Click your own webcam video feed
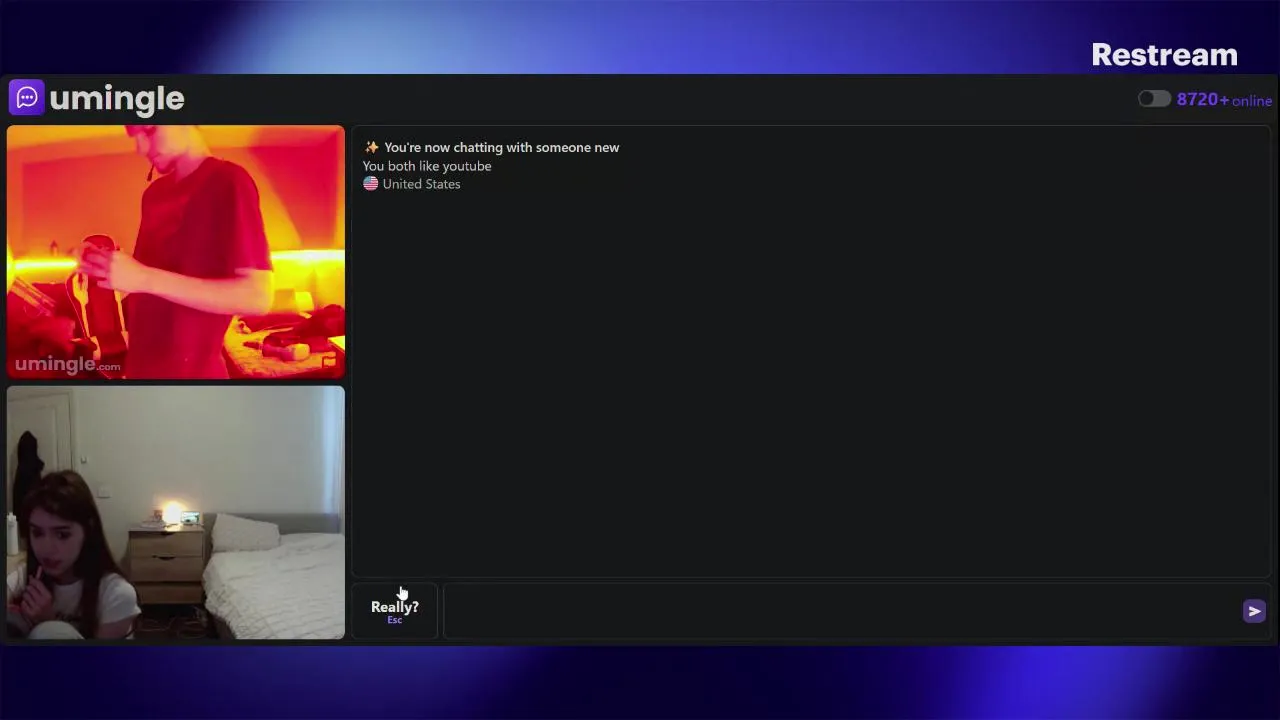The width and height of the screenshot is (1280, 720). [x=176, y=512]
